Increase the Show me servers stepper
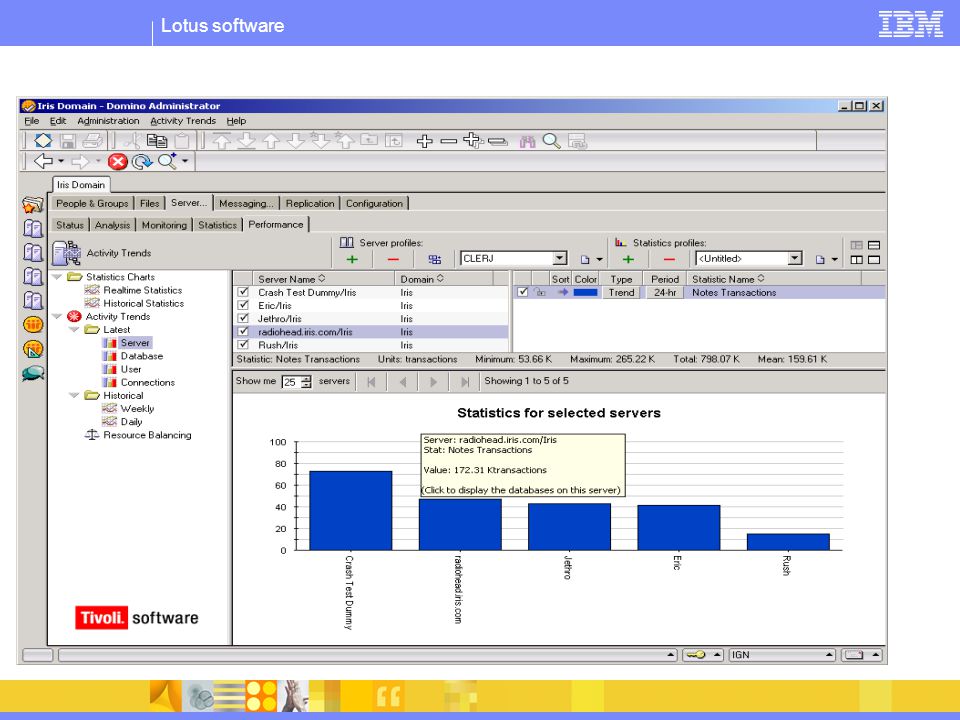This screenshot has height=720, width=960. [307, 379]
